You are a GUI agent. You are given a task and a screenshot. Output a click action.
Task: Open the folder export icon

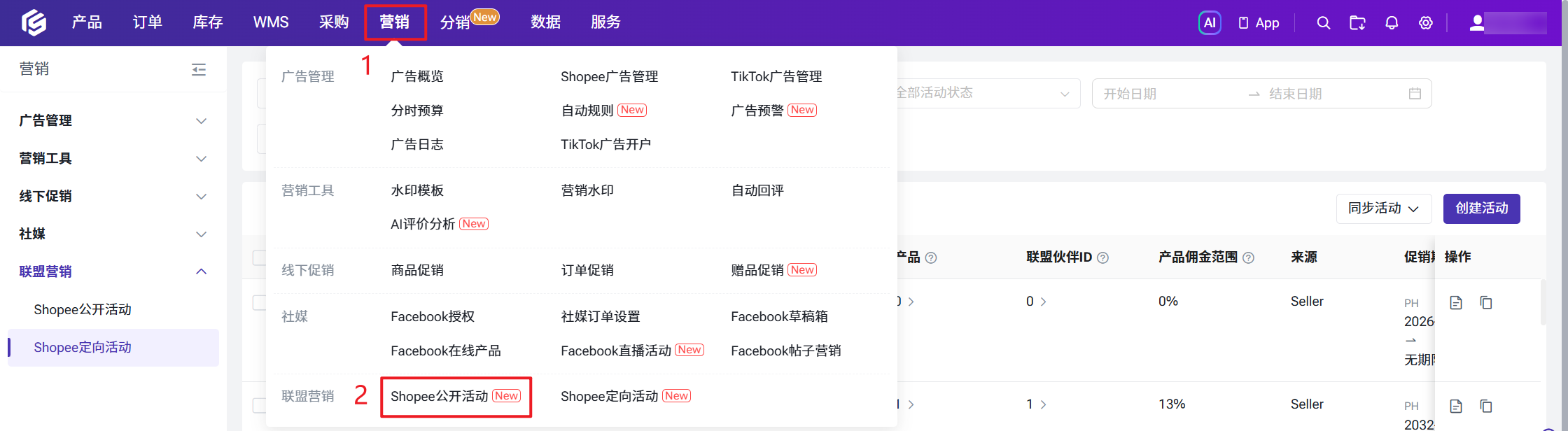(x=1357, y=23)
